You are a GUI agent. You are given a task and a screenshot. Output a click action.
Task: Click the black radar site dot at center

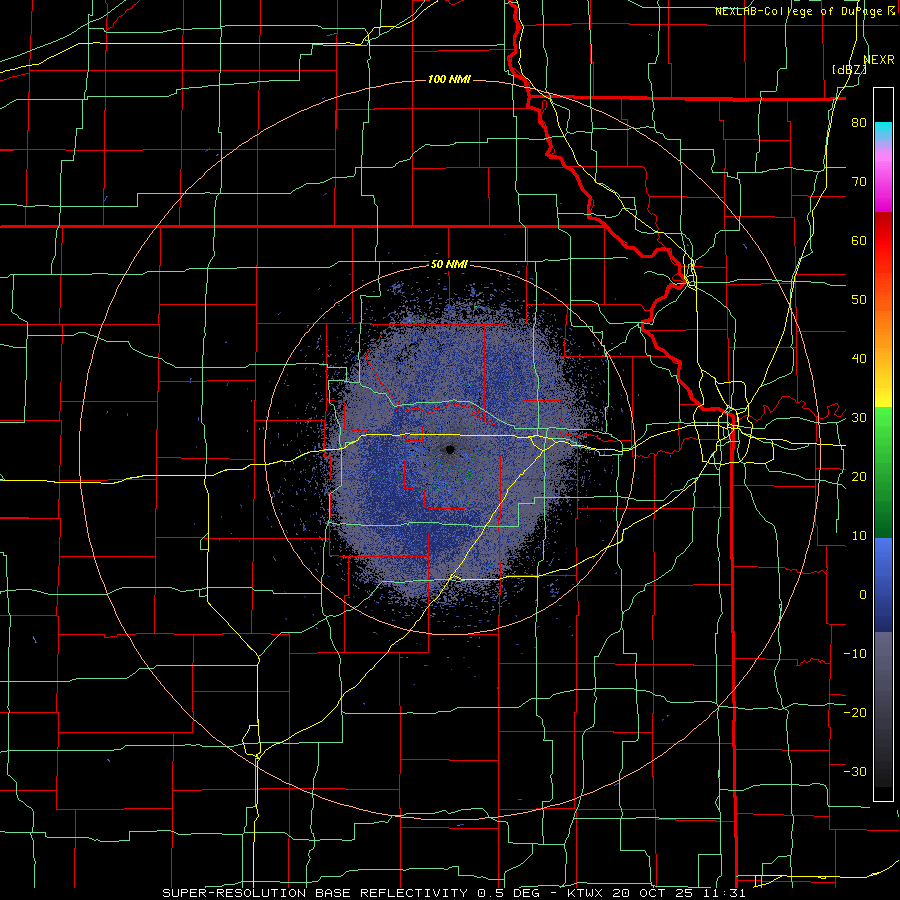tap(450, 449)
